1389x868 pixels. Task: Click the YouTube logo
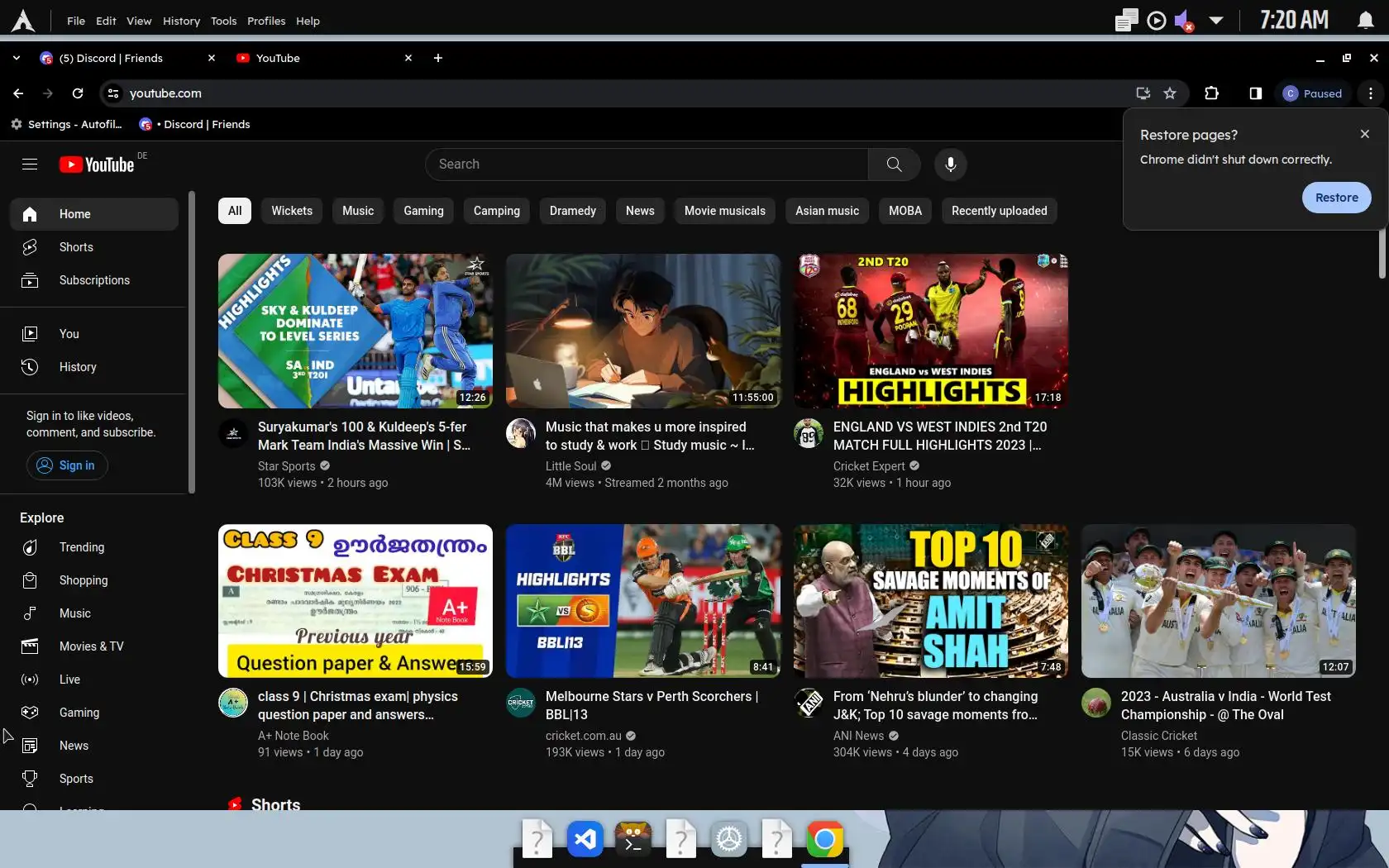click(97, 165)
